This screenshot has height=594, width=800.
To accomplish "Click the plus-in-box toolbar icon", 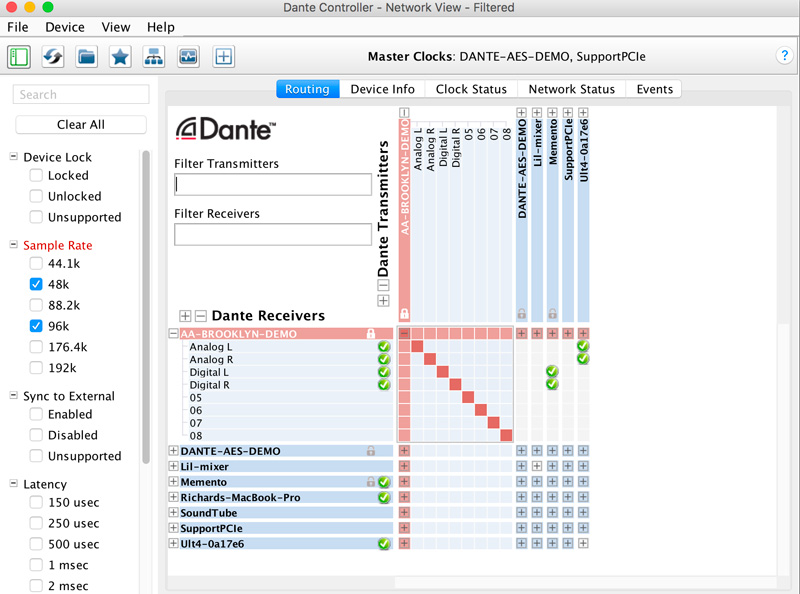I will coord(223,57).
